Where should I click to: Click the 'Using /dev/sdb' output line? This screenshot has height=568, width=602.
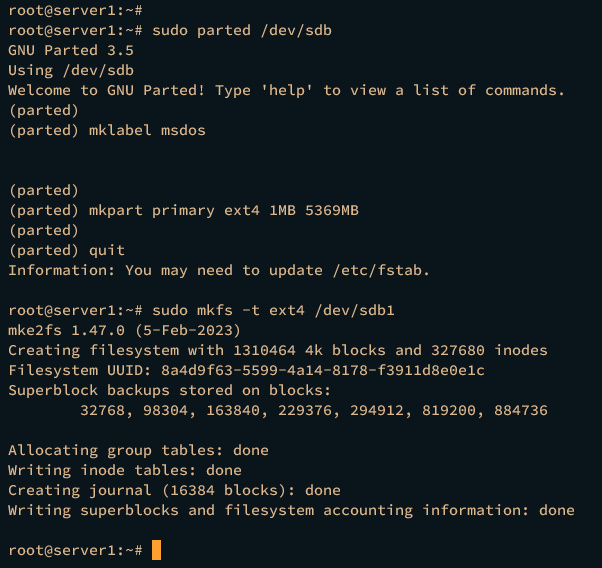70,70
